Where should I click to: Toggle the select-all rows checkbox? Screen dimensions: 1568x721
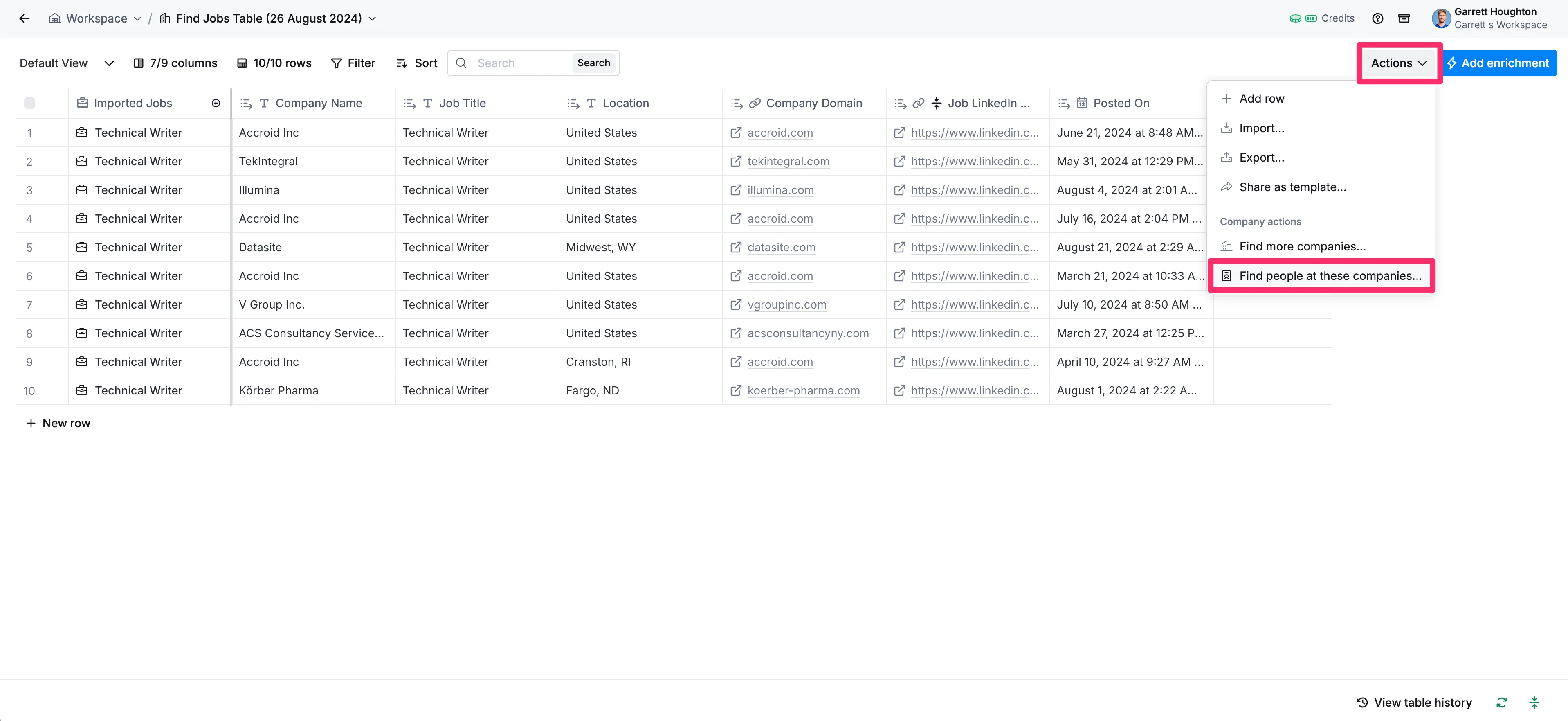(29, 103)
